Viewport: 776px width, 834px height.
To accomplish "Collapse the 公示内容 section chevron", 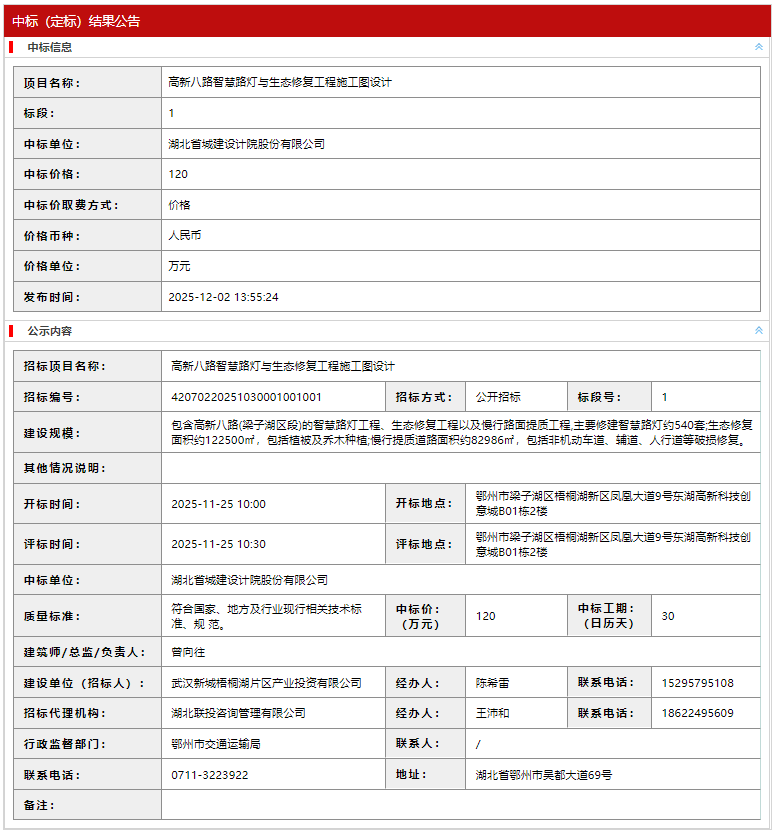I will tap(758, 330).
